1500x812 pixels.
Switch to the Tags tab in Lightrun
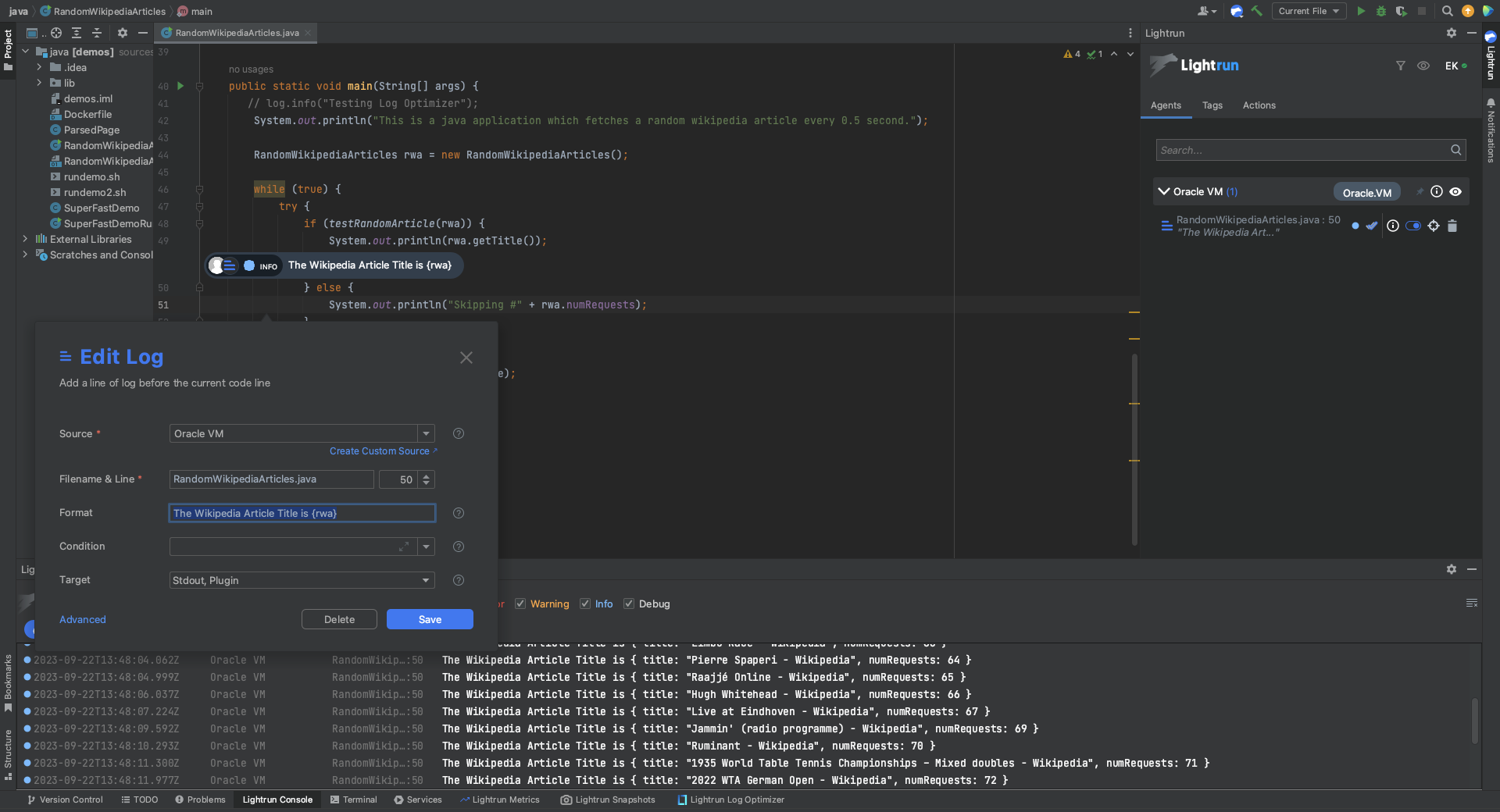(x=1212, y=105)
